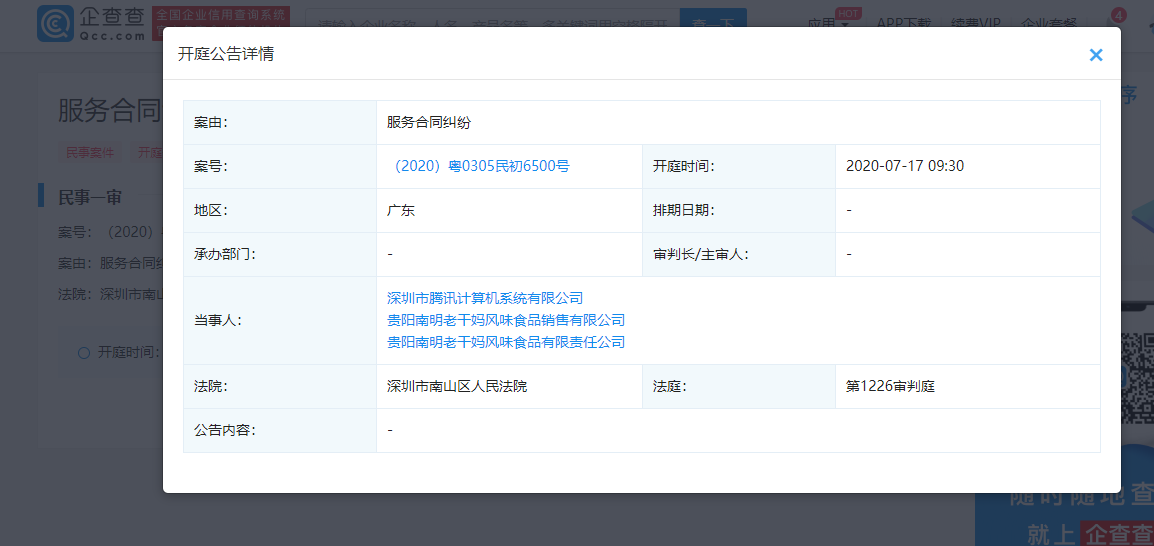Screen dimensions: 1154x546
Task: Expand the 应用 dropdown menu
Action: point(827,23)
